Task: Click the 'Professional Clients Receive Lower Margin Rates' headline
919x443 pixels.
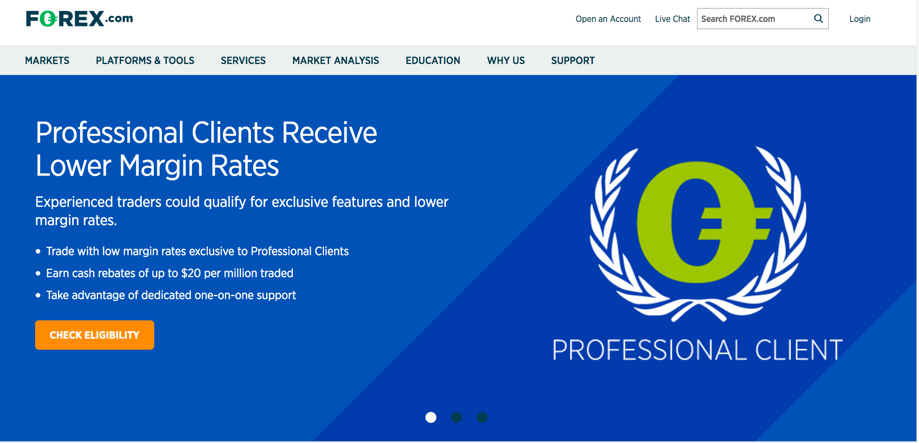Action: [x=206, y=150]
